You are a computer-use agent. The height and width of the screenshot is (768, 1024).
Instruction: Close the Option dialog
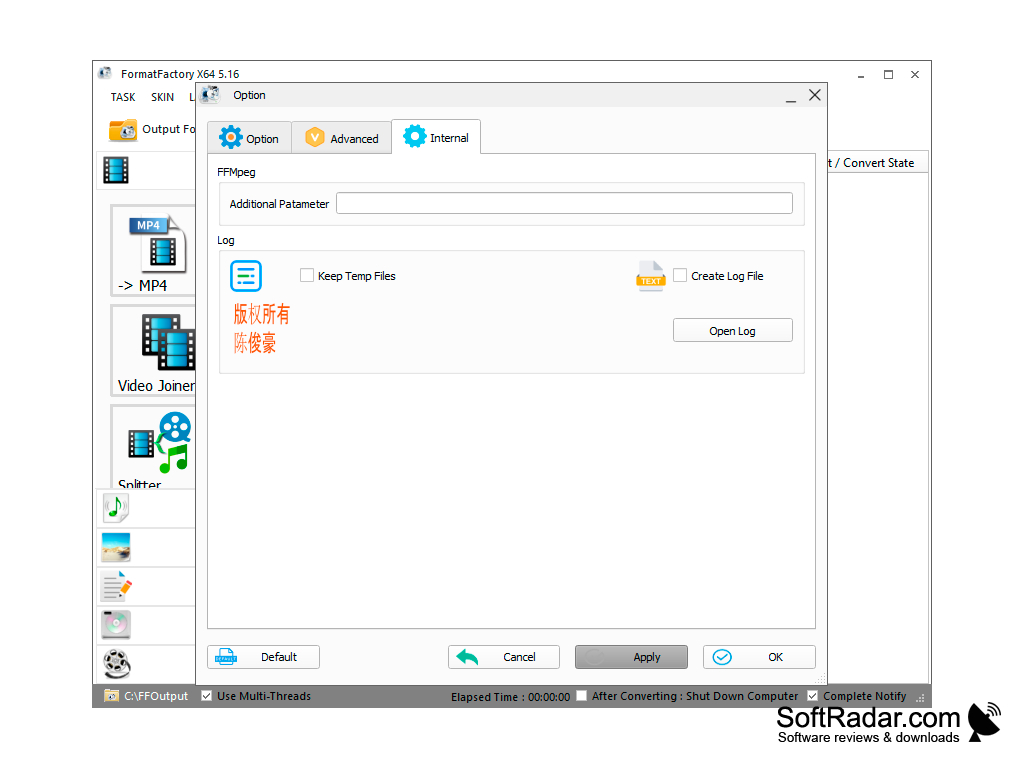pos(814,95)
